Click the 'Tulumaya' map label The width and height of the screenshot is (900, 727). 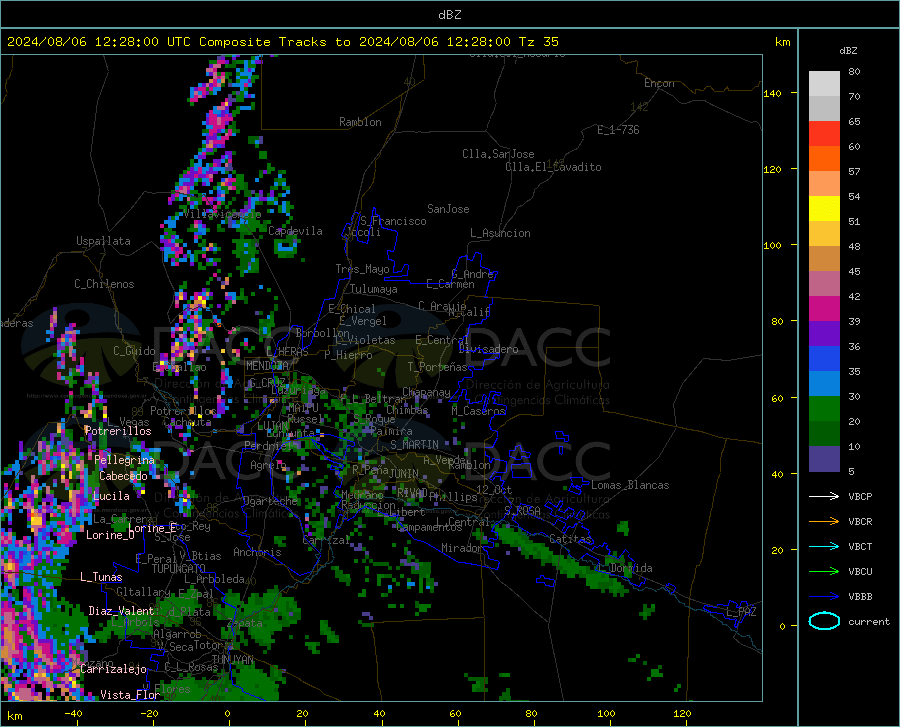[373, 289]
